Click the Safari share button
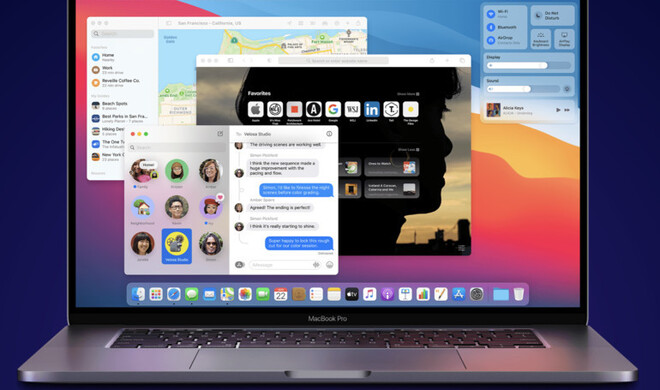The image size is (660, 390). click(x=432, y=61)
